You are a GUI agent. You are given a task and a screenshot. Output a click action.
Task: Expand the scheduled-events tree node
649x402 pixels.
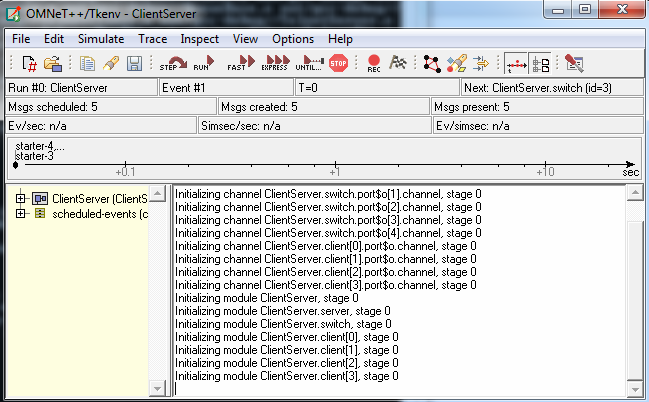tap(20, 214)
